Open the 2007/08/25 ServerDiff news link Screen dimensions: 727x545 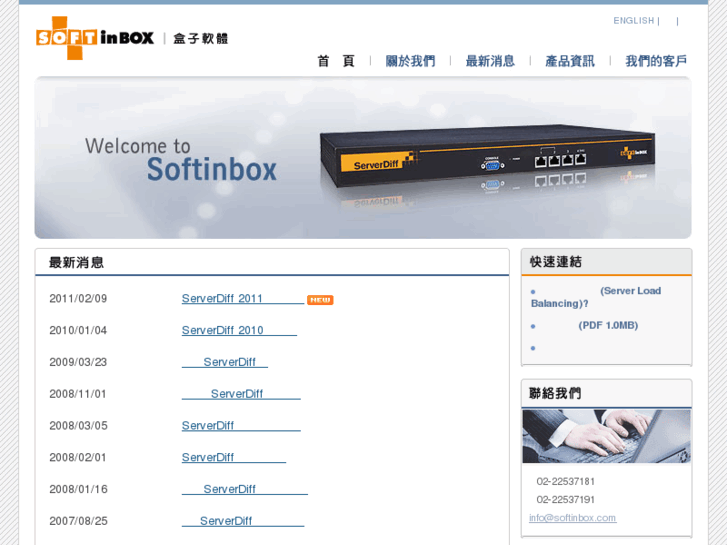click(243, 521)
